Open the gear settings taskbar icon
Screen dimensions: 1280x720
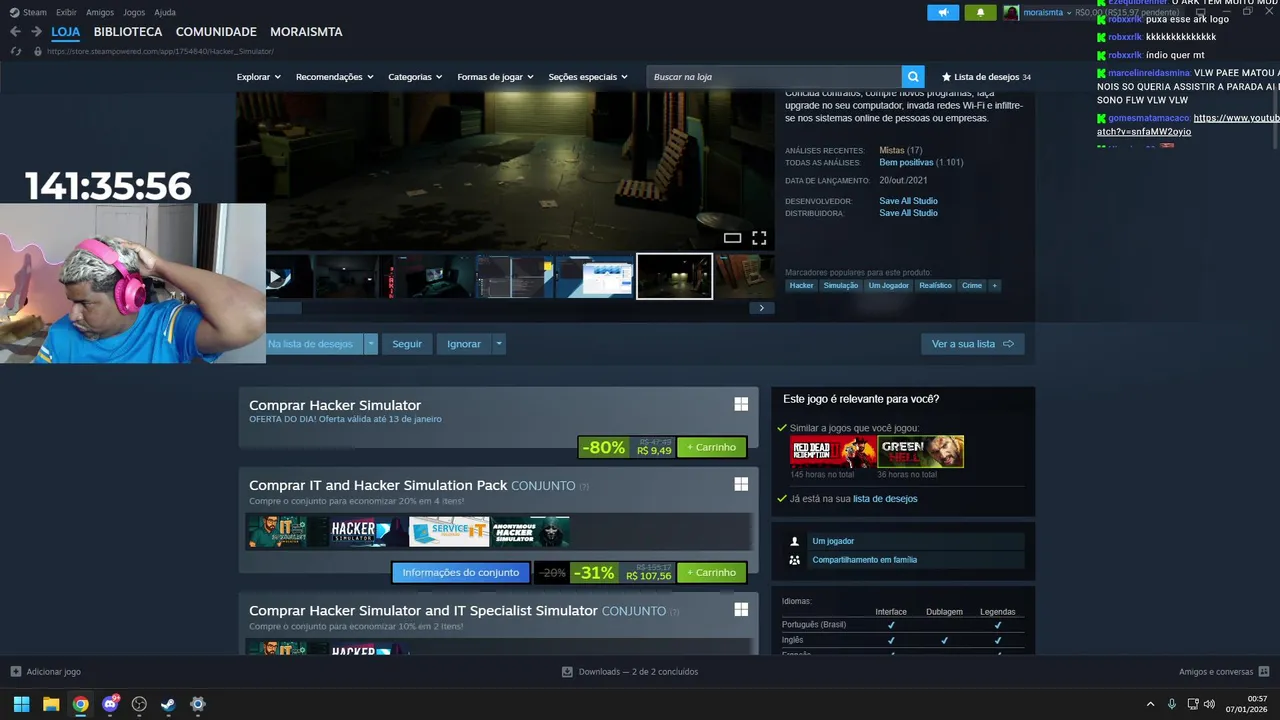point(198,704)
